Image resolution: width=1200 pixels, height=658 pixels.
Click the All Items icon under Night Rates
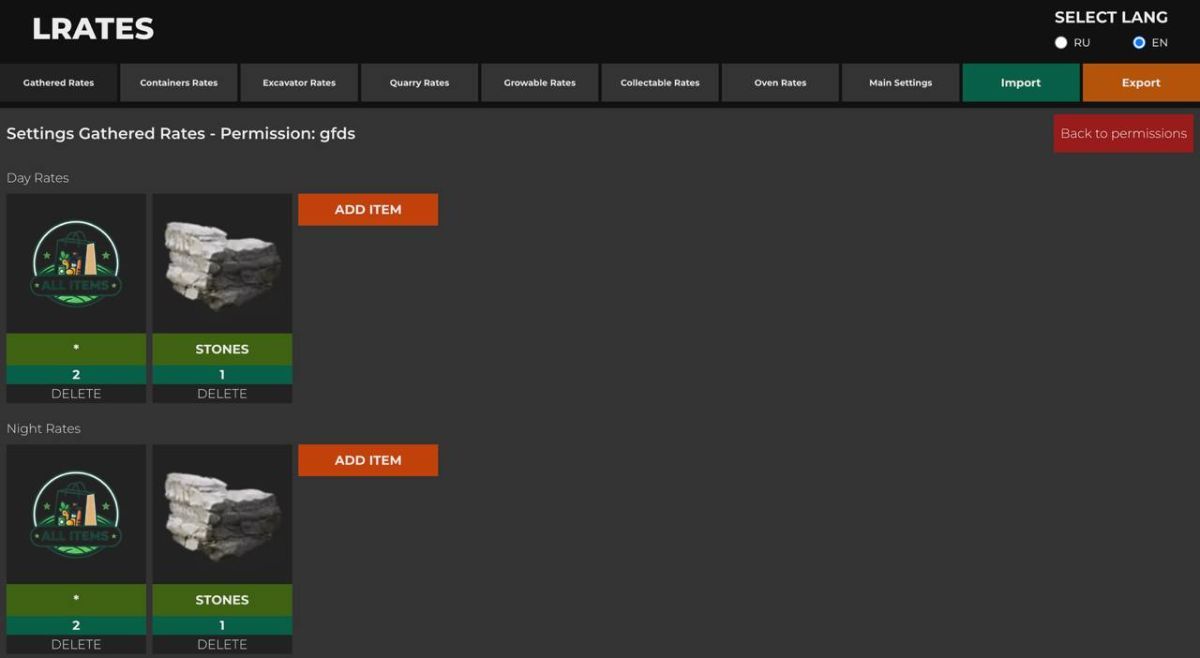[76, 514]
